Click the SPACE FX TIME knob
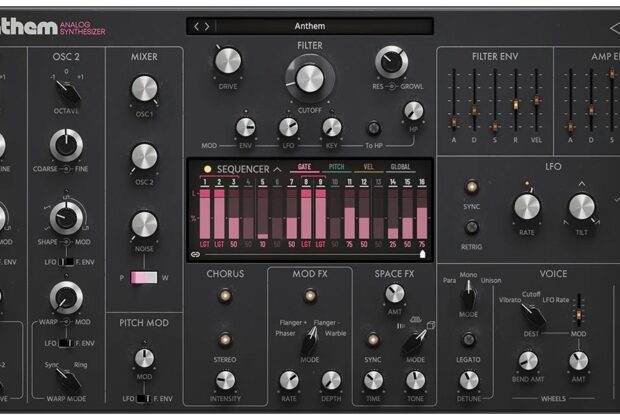Image resolution: width=620 pixels, height=420 pixels. point(373,381)
